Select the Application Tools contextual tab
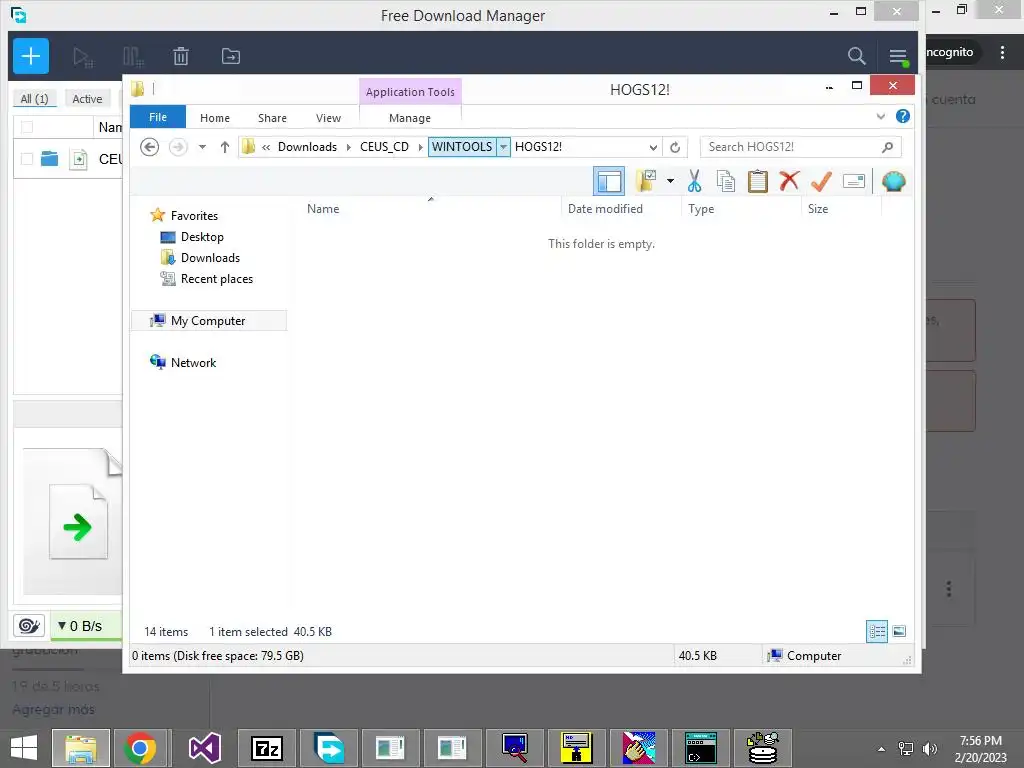This screenshot has height=768, width=1024. [x=410, y=91]
